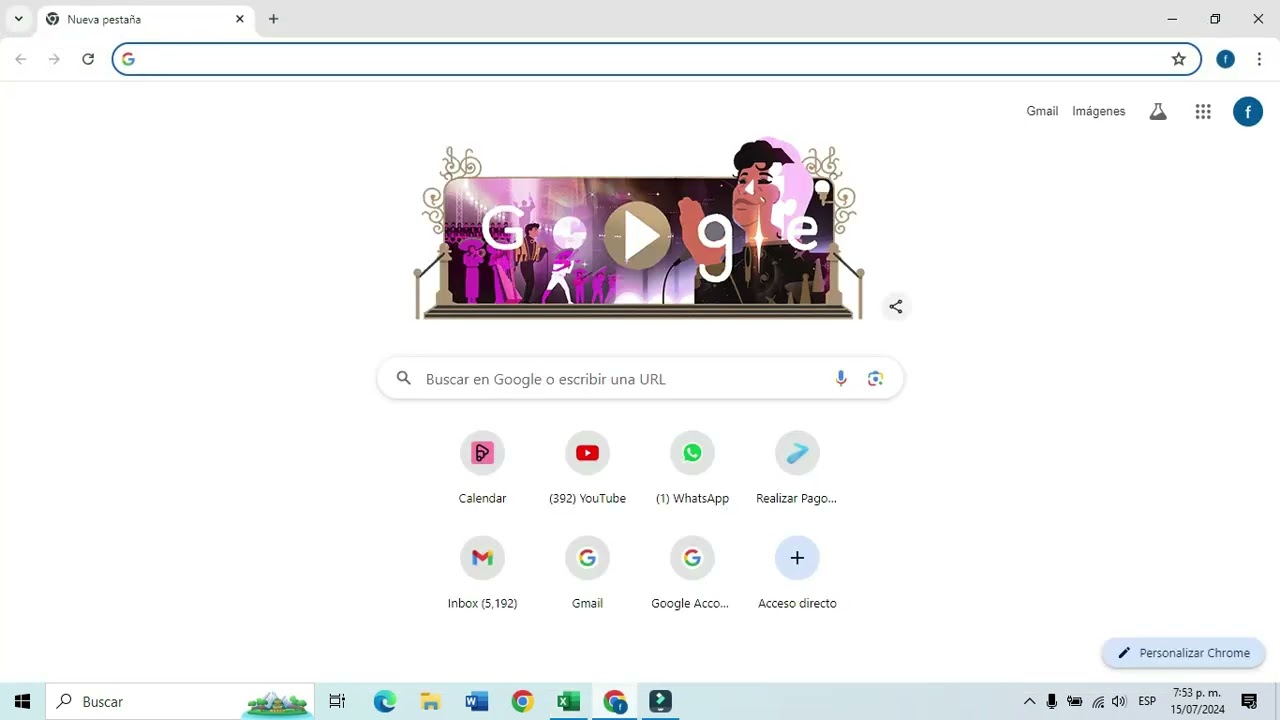Search by image with Google Lens
Viewport: 1280px width, 720px height.
point(876,378)
